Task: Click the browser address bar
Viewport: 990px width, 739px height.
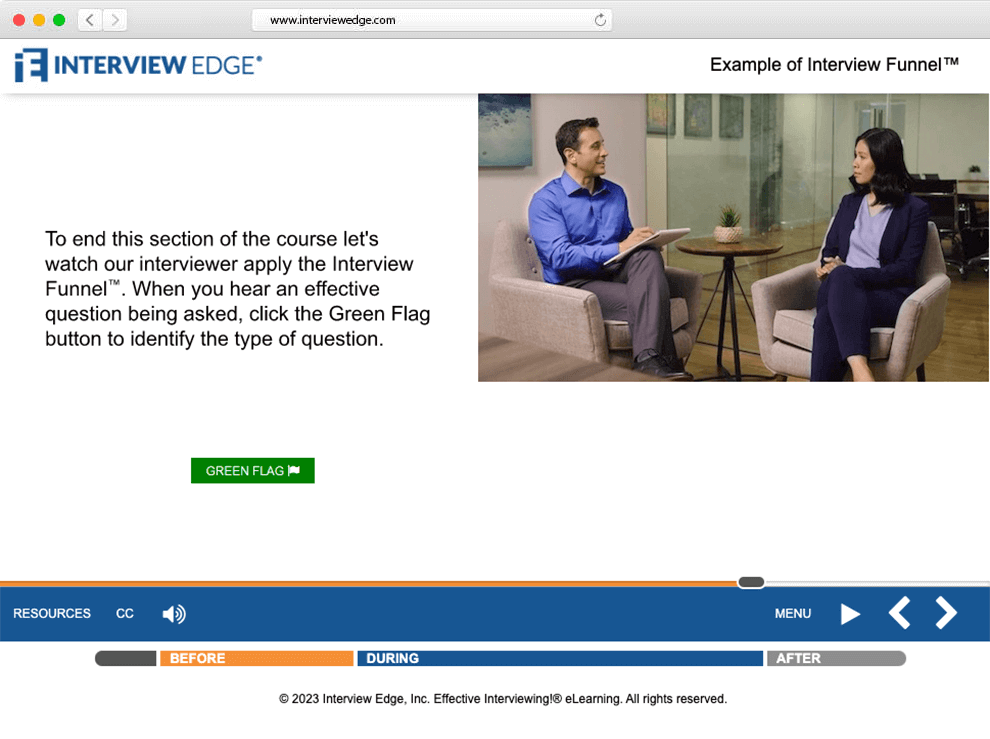Action: [x=432, y=20]
